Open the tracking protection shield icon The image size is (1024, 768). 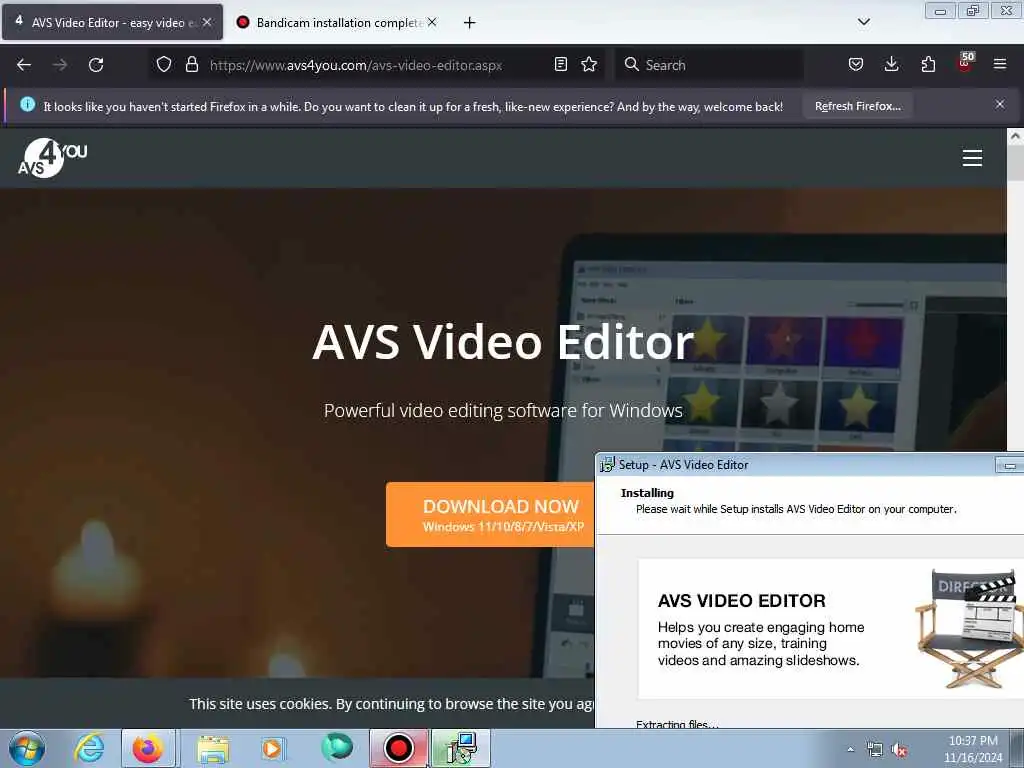coord(164,64)
